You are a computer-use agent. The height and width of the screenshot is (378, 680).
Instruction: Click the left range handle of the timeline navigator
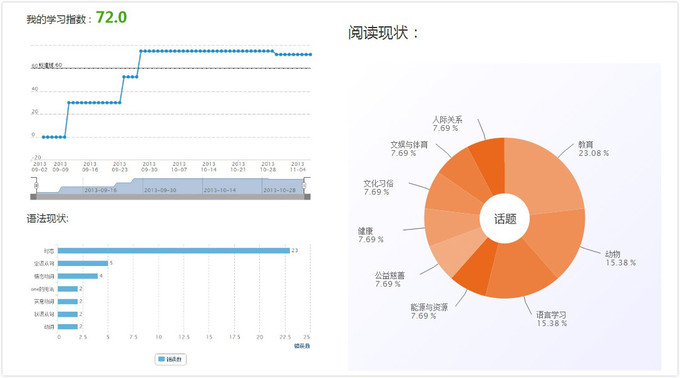click(x=36, y=186)
